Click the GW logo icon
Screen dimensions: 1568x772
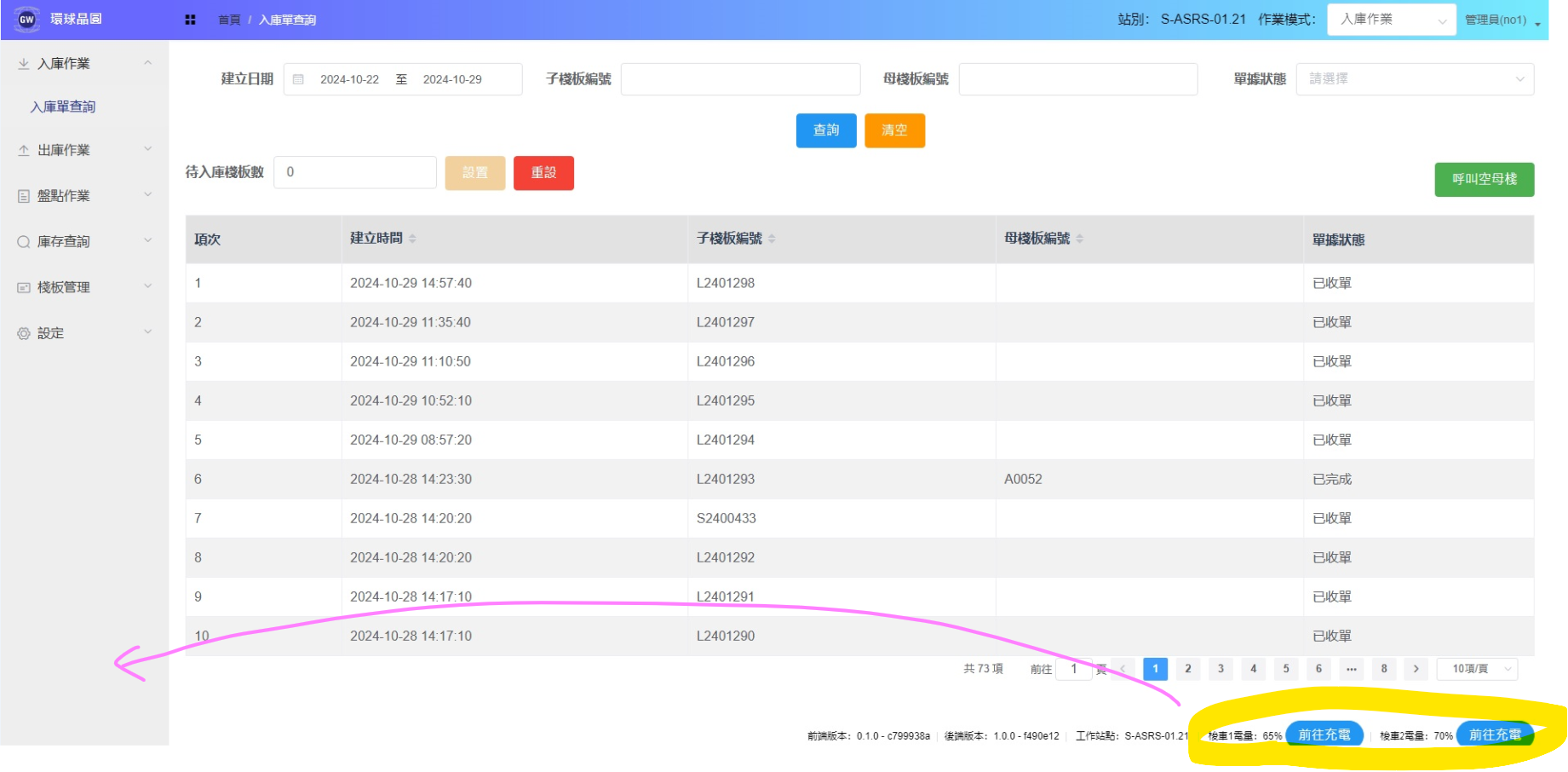(26, 20)
